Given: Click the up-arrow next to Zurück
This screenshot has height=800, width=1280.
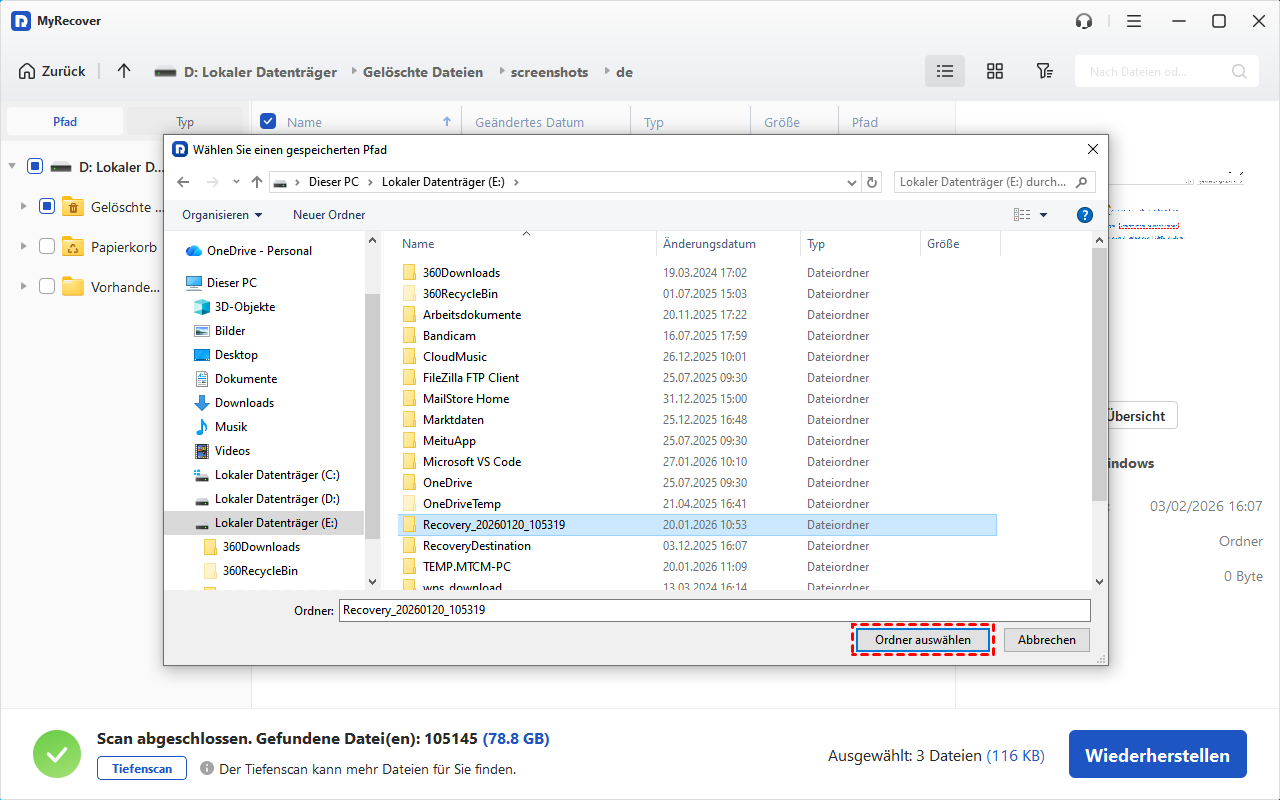Looking at the screenshot, I should pos(124,71).
